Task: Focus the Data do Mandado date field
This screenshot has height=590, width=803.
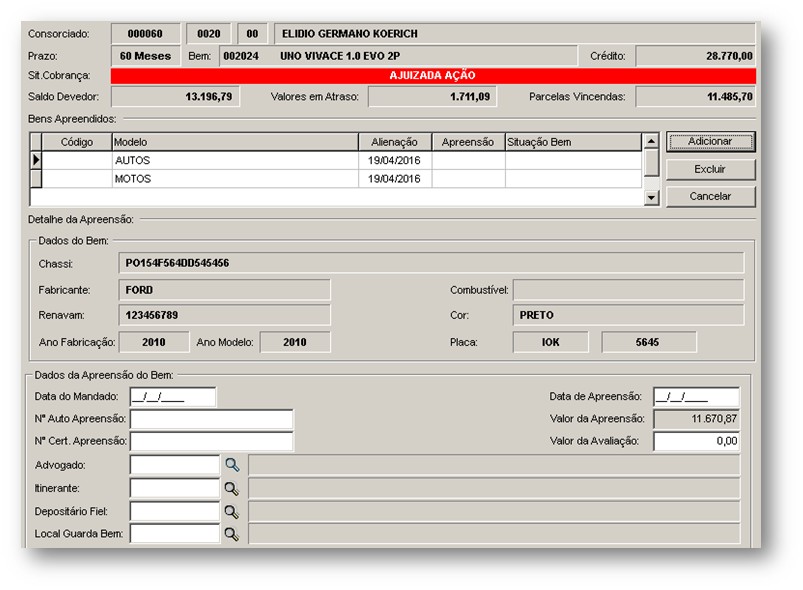Action: click(x=173, y=397)
